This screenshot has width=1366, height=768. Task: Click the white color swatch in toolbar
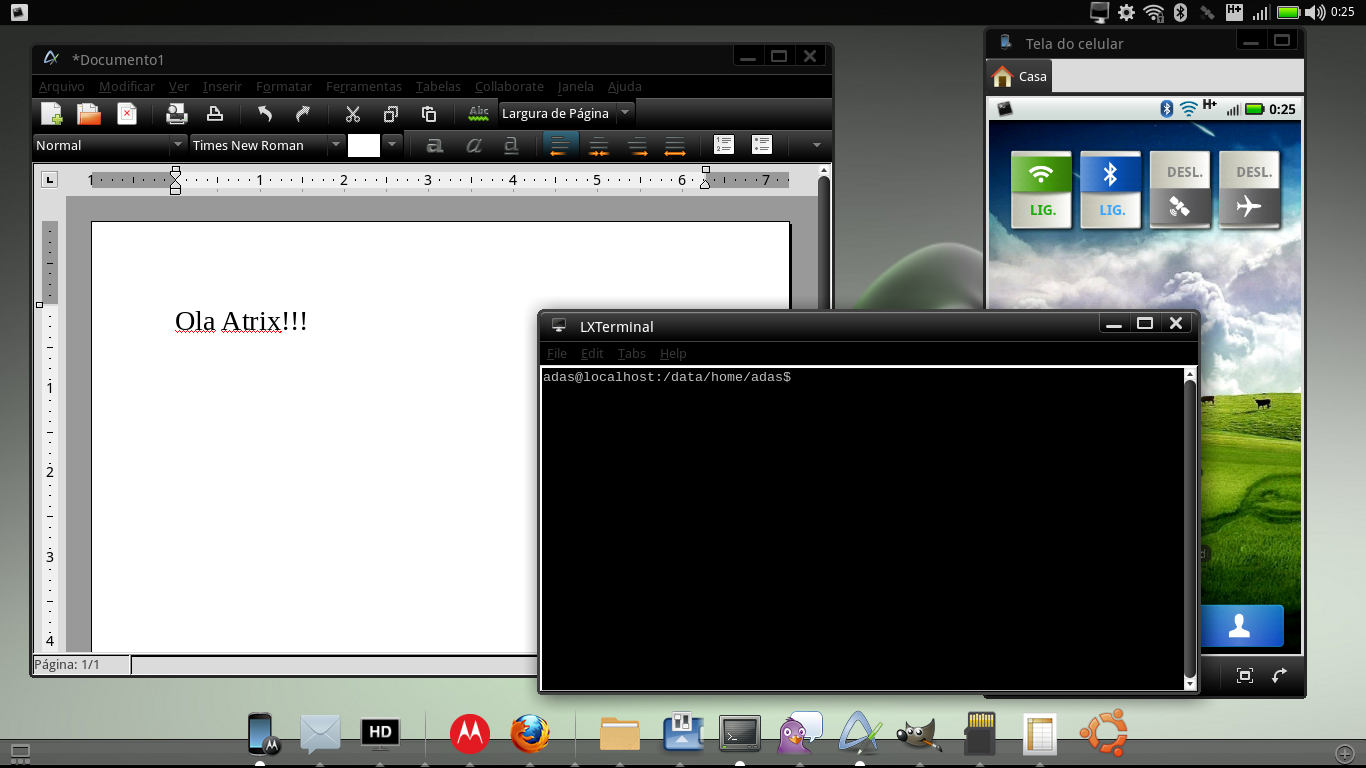click(364, 146)
